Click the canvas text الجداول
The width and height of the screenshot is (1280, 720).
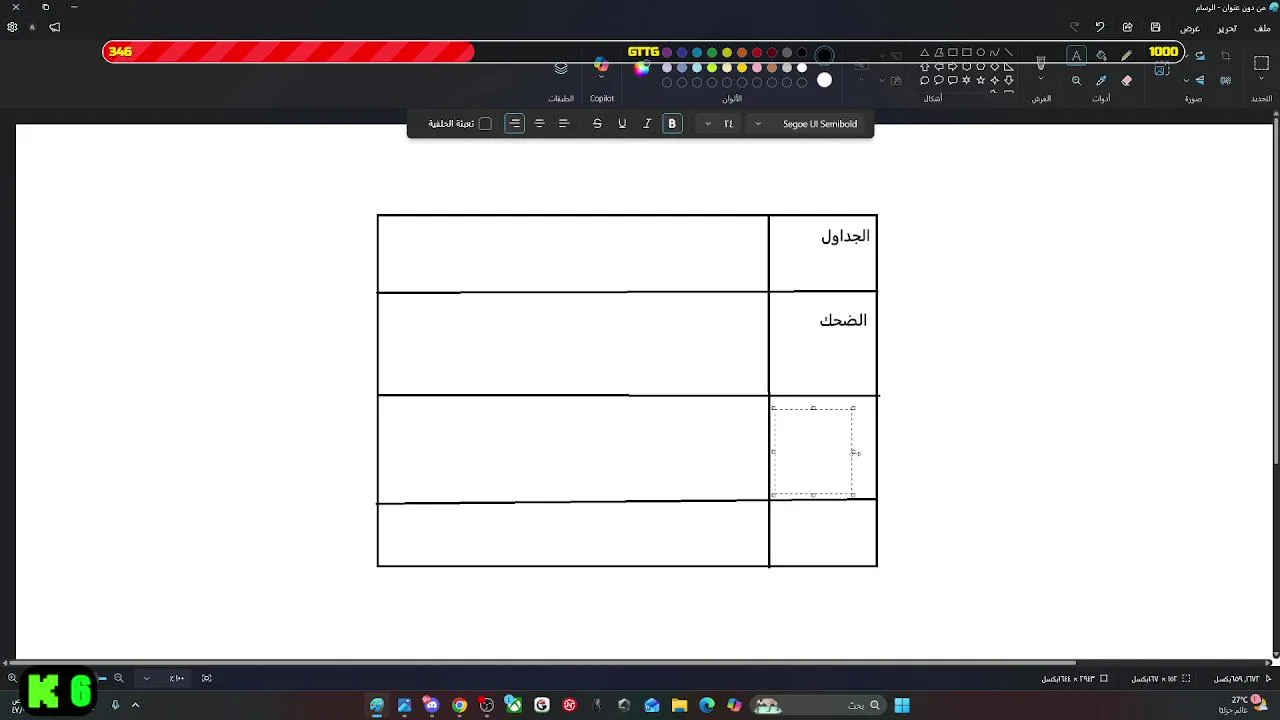point(845,236)
